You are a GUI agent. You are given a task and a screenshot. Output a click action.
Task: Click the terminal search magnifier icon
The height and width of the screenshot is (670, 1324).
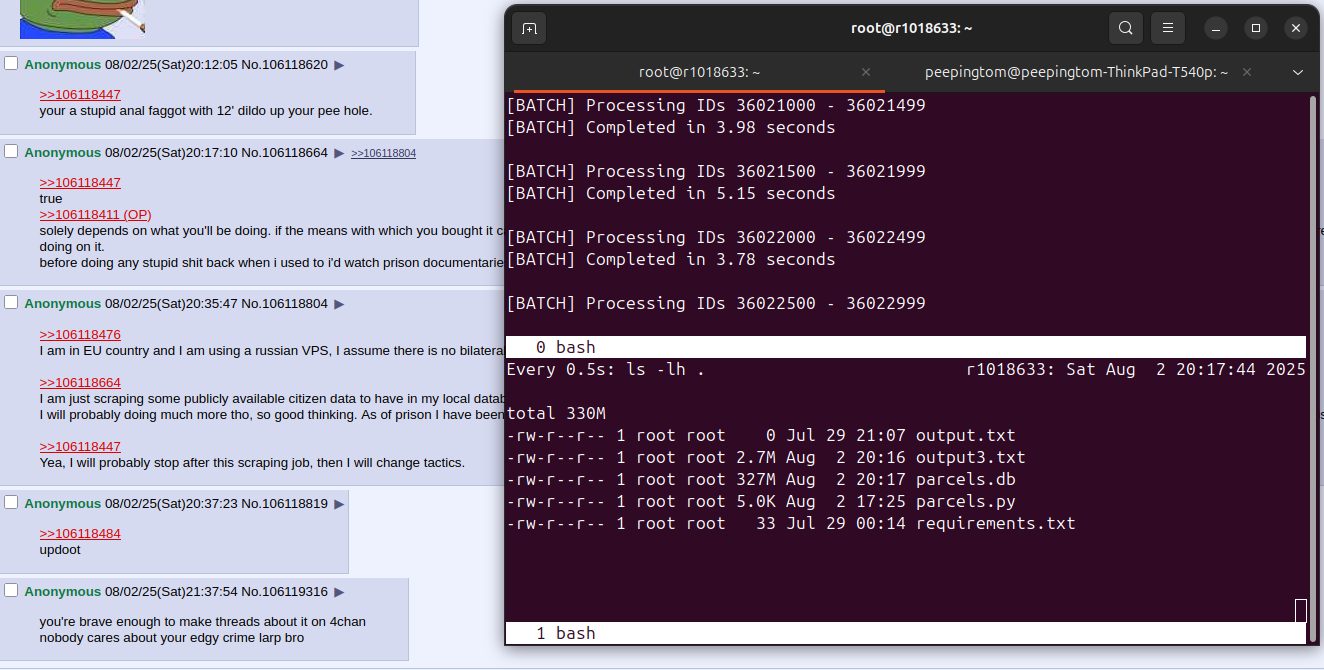click(1125, 28)
